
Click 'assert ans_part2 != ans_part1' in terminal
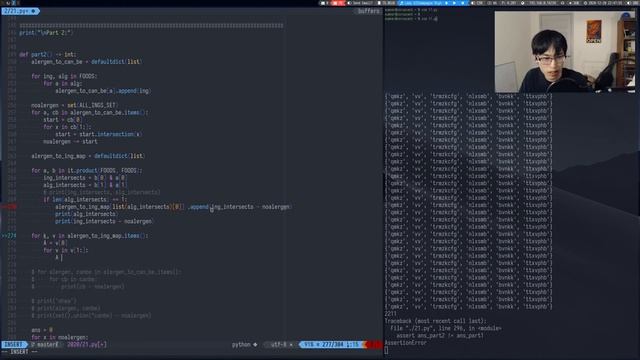440,336
